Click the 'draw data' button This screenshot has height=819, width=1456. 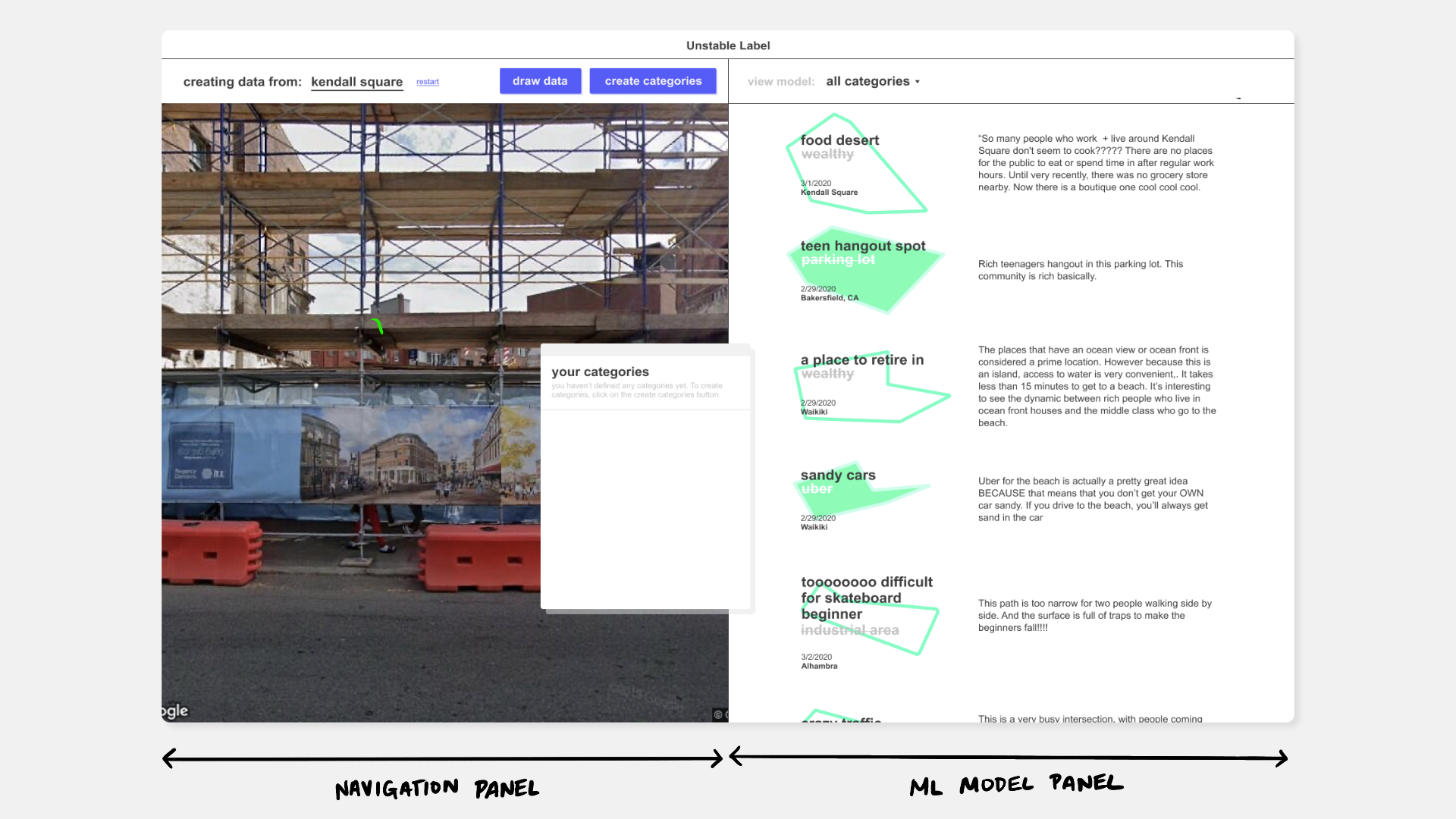540,81
